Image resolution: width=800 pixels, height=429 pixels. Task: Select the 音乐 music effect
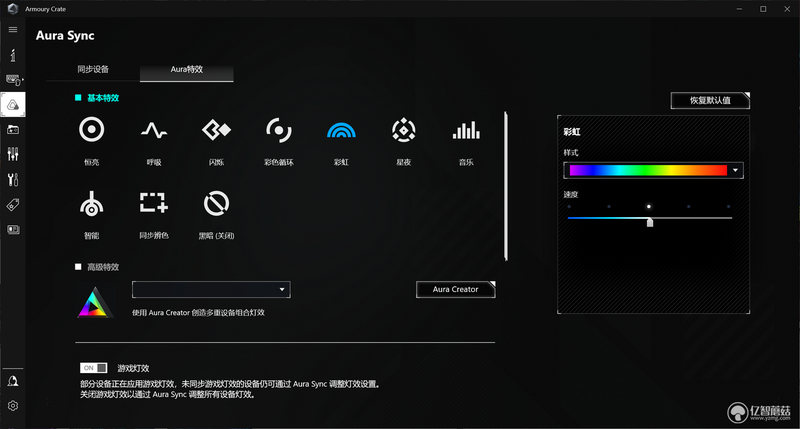pyautogui.click(x=466, y=131)
